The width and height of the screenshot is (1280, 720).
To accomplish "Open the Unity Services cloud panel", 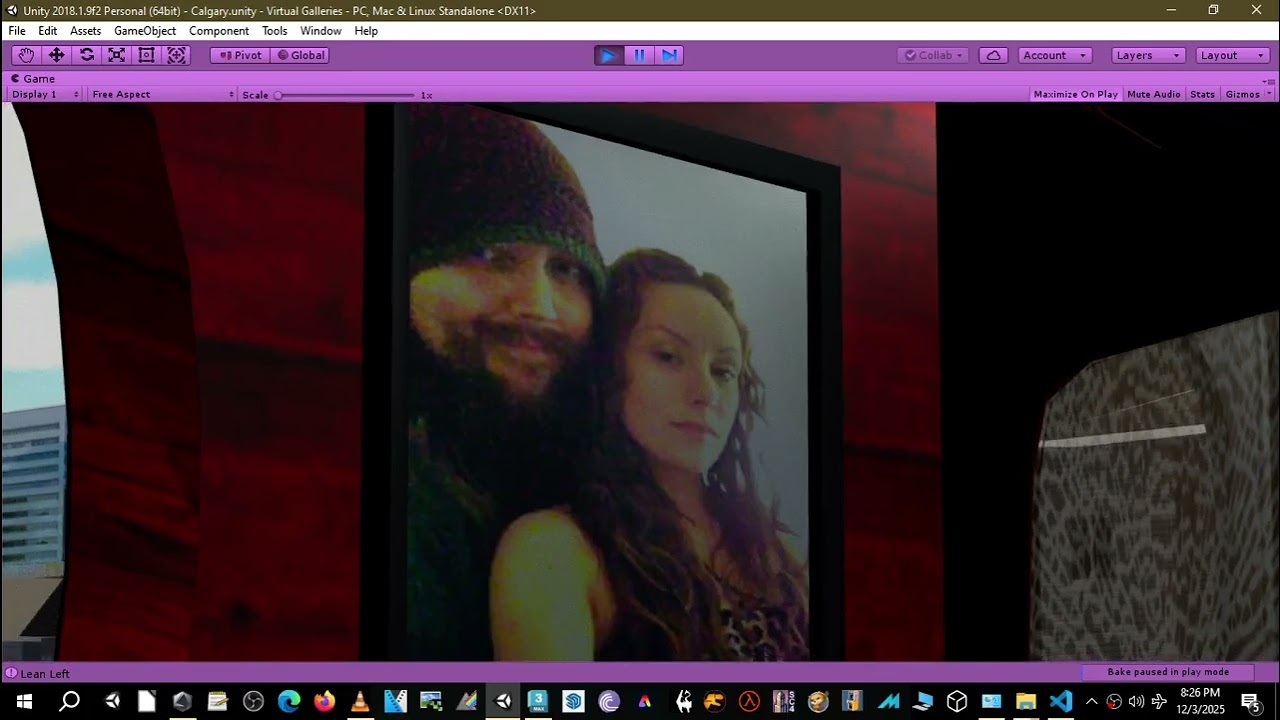I will (993, 55).
